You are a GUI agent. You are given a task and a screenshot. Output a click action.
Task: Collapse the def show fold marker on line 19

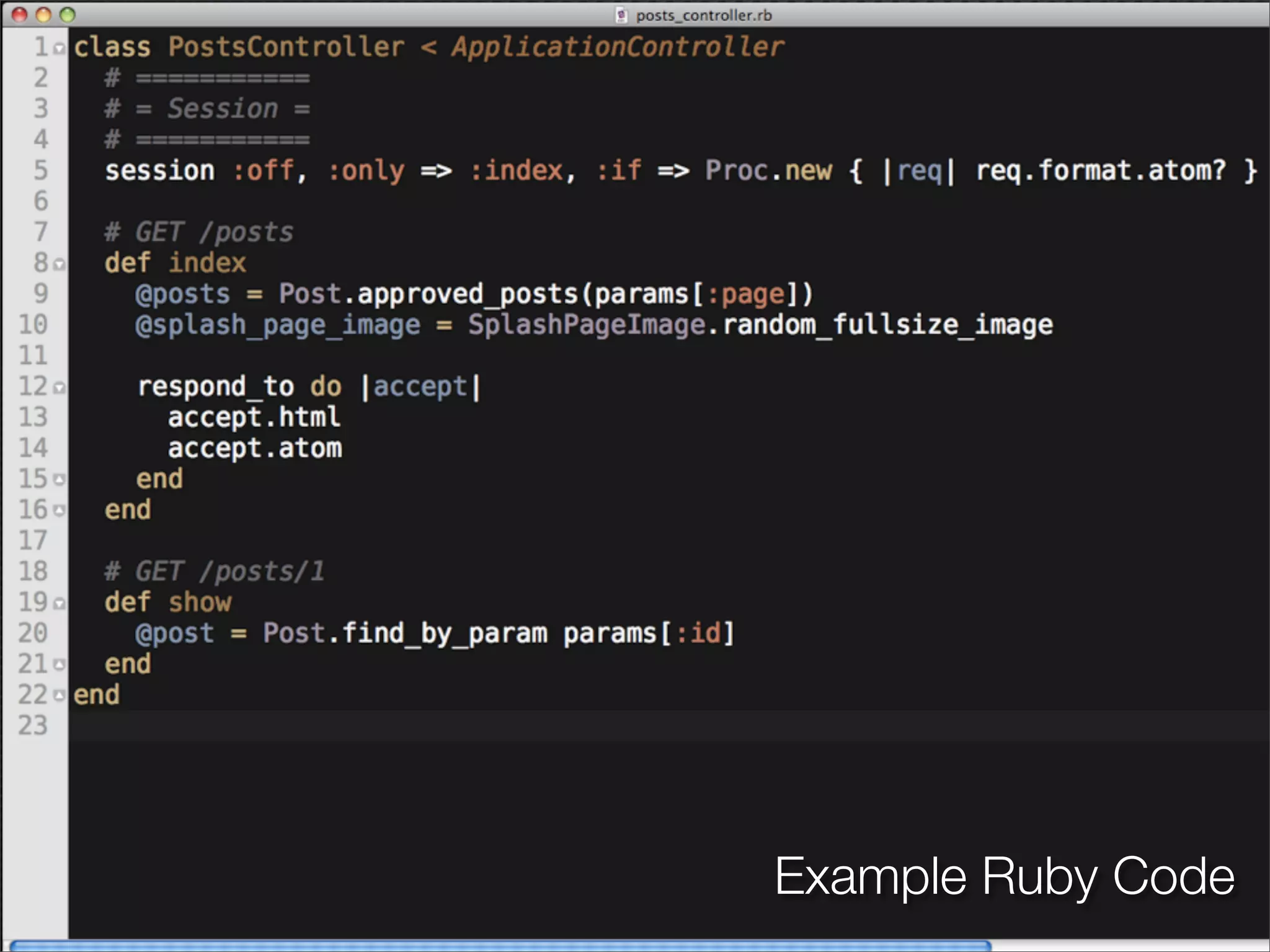point(59,603)
